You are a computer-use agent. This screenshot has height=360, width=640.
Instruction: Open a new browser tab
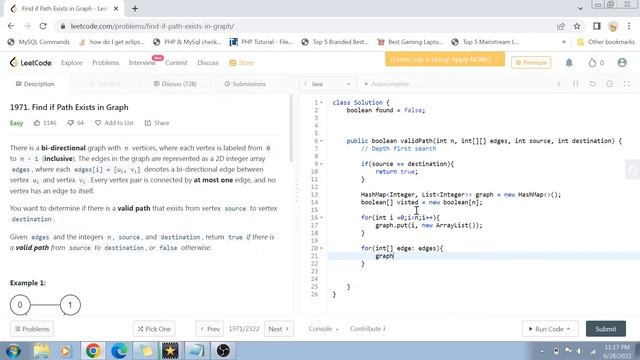(x=135, y=9)
